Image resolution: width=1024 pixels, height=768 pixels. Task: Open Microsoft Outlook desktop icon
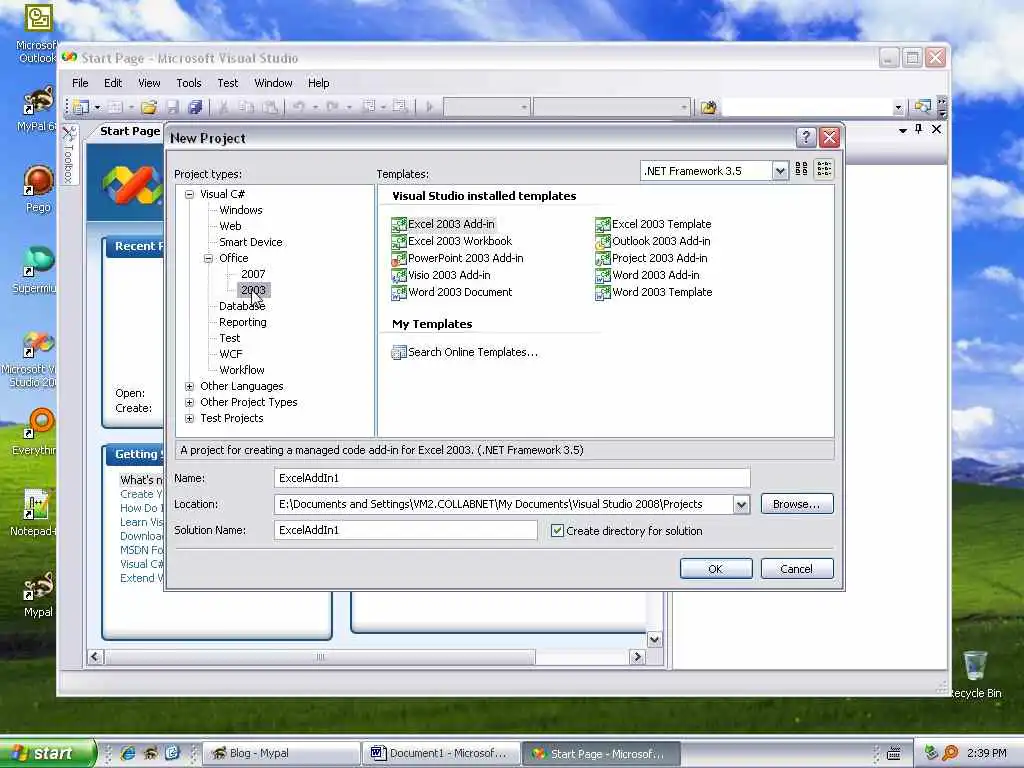click(x=38, y=34)
